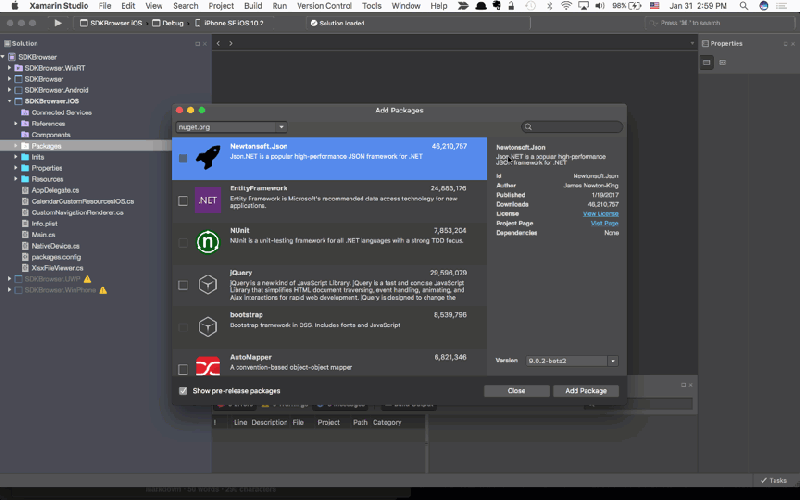Image resolution: width=800 pixels, height=500 pixels.
Task: Open the View License link
Action: pyautogui.click(x=601, y=214)
